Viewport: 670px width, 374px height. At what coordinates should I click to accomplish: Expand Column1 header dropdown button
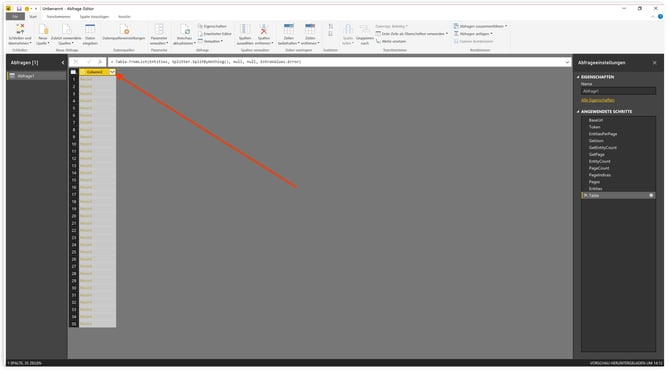(112, 72)
